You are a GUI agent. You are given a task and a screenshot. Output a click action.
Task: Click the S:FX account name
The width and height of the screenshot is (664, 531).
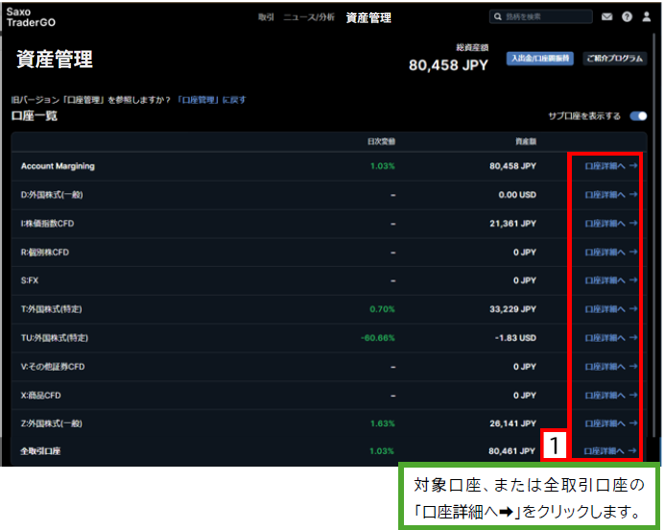click(29, 280)
